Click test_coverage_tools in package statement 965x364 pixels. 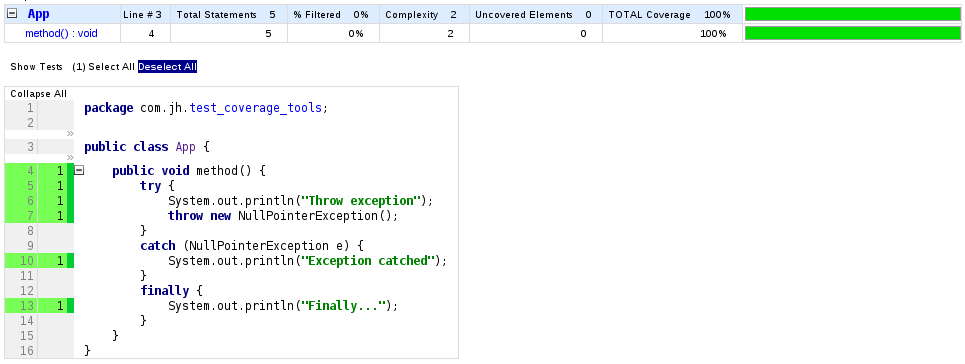[255, 108]
